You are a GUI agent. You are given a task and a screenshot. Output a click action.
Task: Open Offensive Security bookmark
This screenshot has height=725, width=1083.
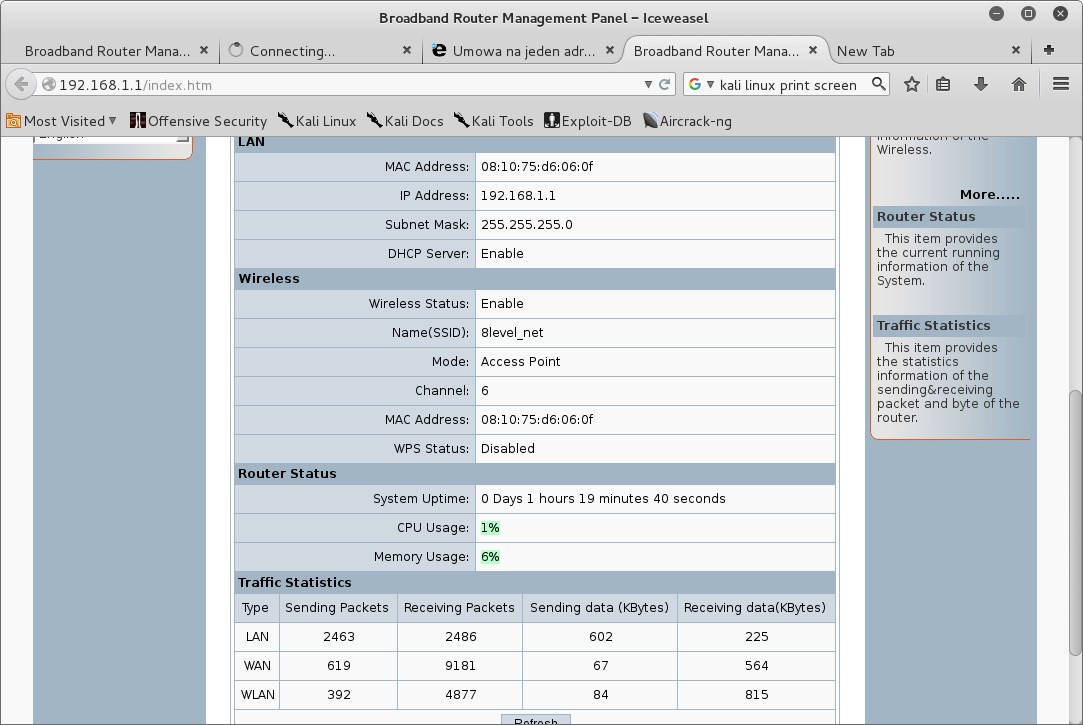click(198, 121)
